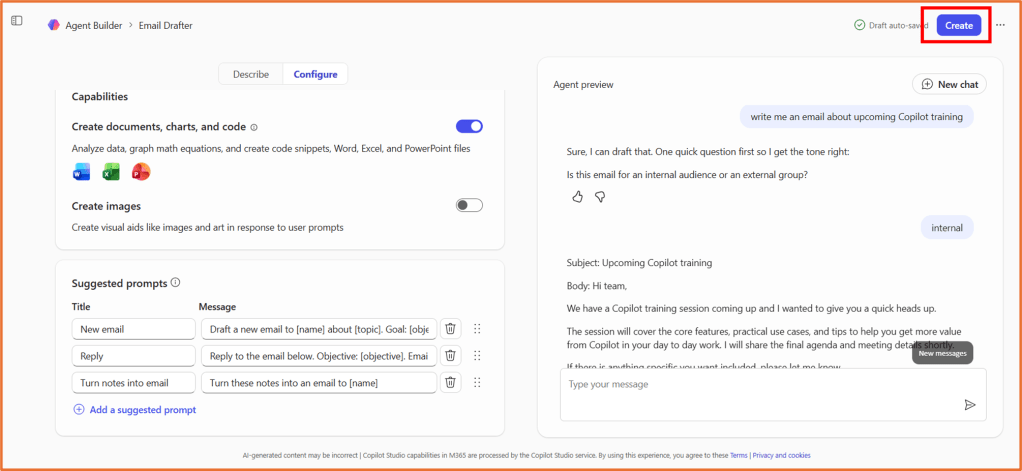The width and height of the screenshot is (1022, 471).
Task: Start a New chat in agent preview
Action: click(x=949, y=84)
